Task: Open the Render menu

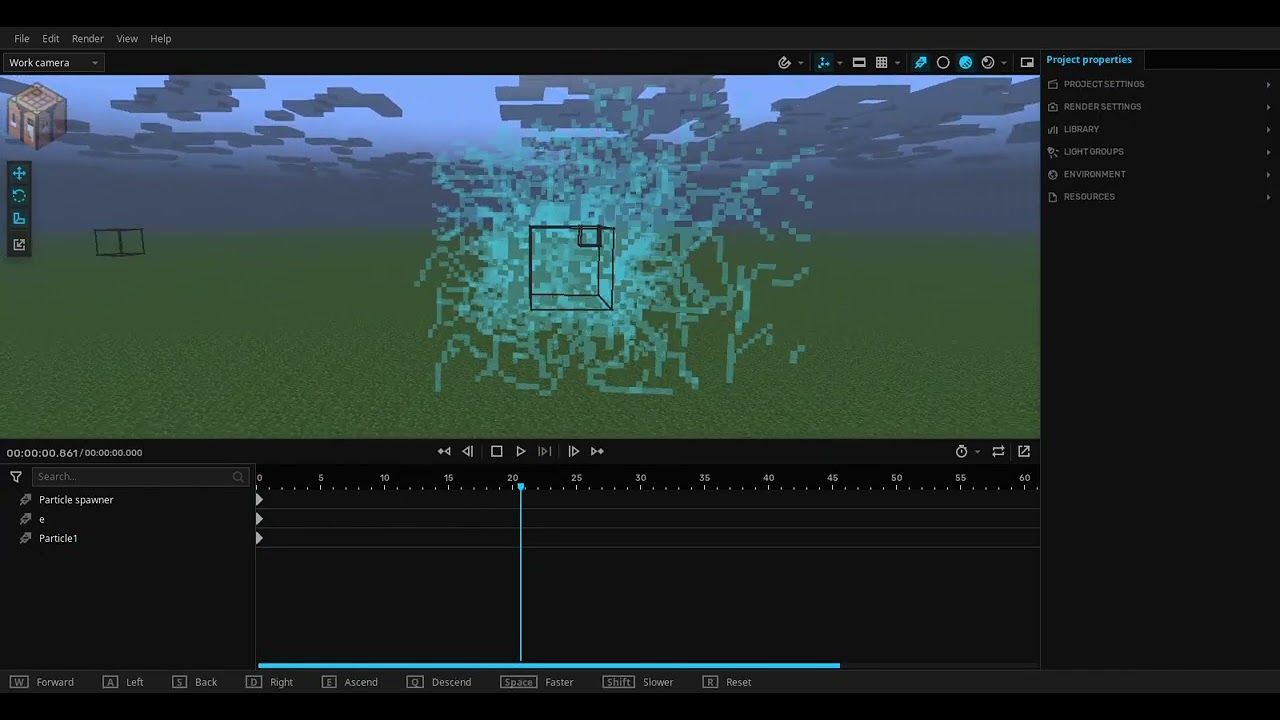Action: pos(87,38)
